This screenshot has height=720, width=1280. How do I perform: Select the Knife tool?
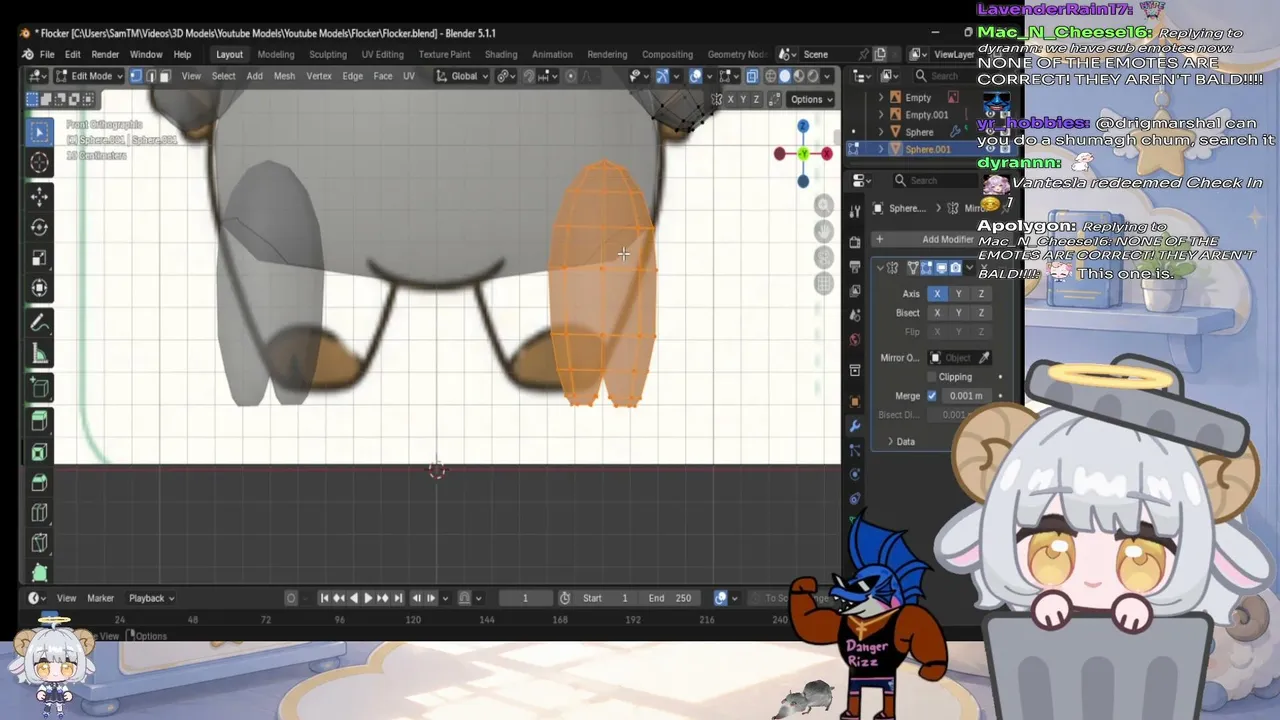[40, 543]
